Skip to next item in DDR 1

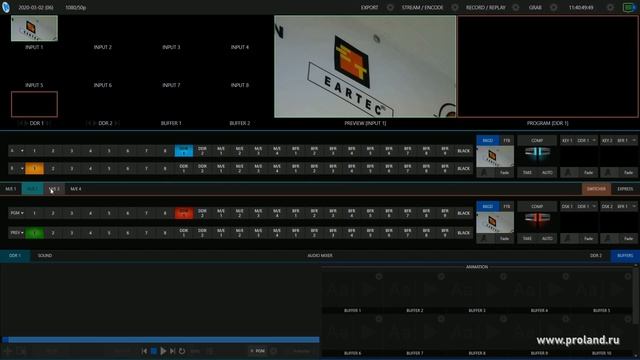[x=172, y=351]
